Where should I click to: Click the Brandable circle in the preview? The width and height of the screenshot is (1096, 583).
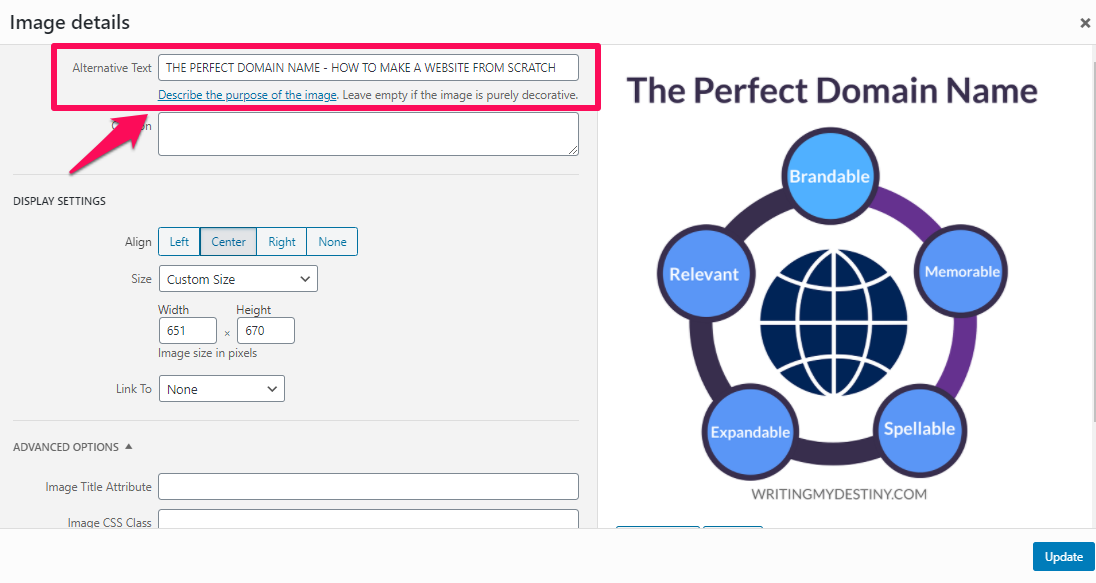click(829, 177)
